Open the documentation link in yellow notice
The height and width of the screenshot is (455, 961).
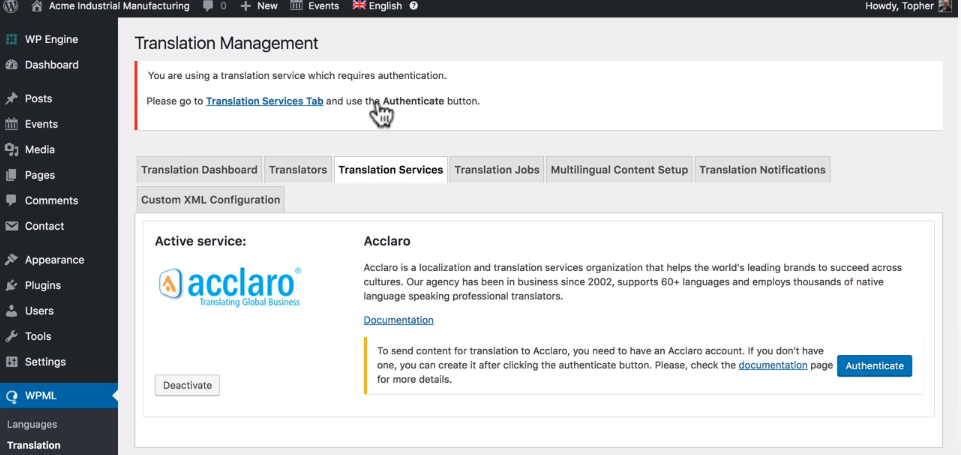point(773,365)
